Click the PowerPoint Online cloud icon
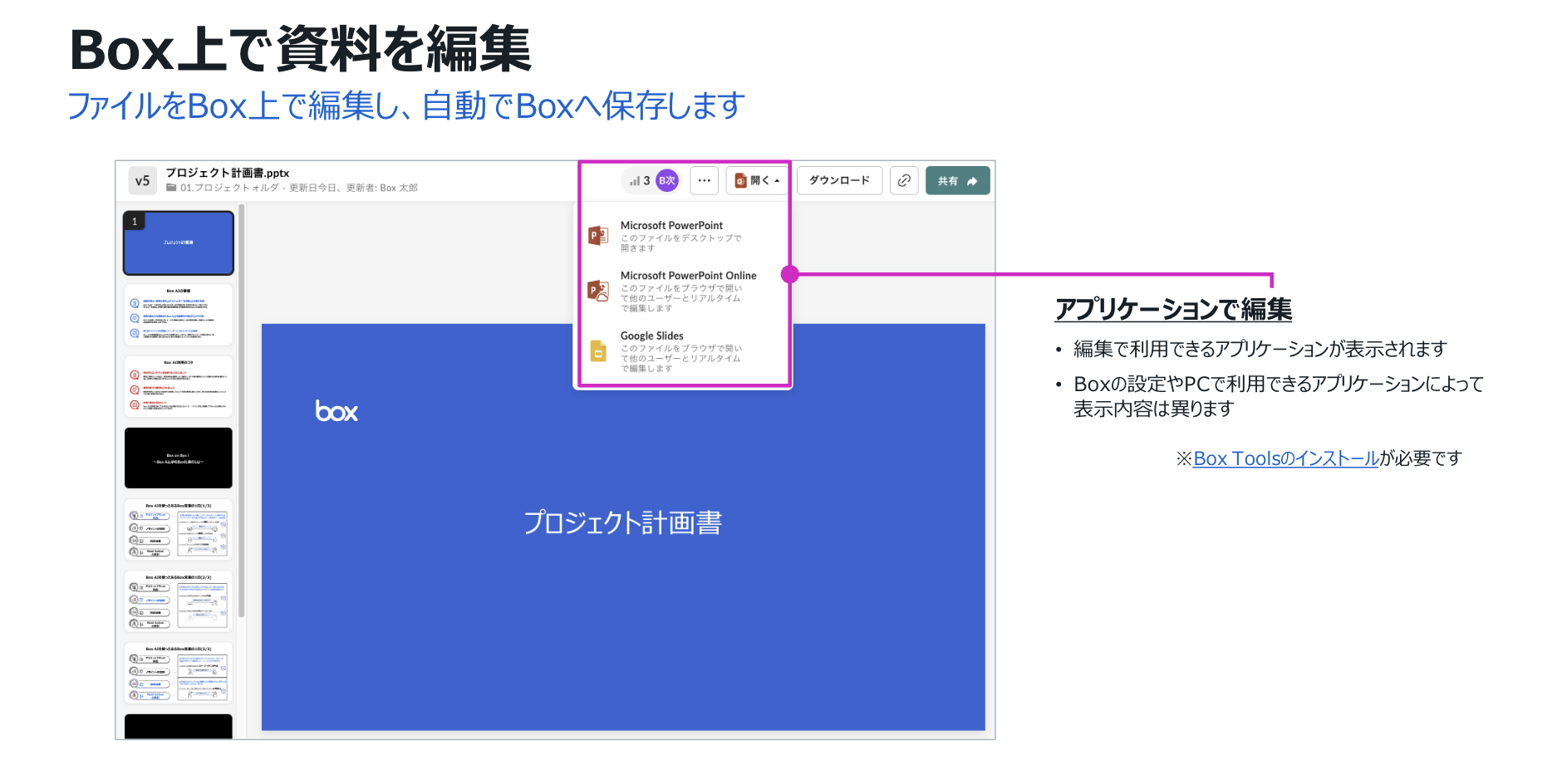 (x=598, y=291)
